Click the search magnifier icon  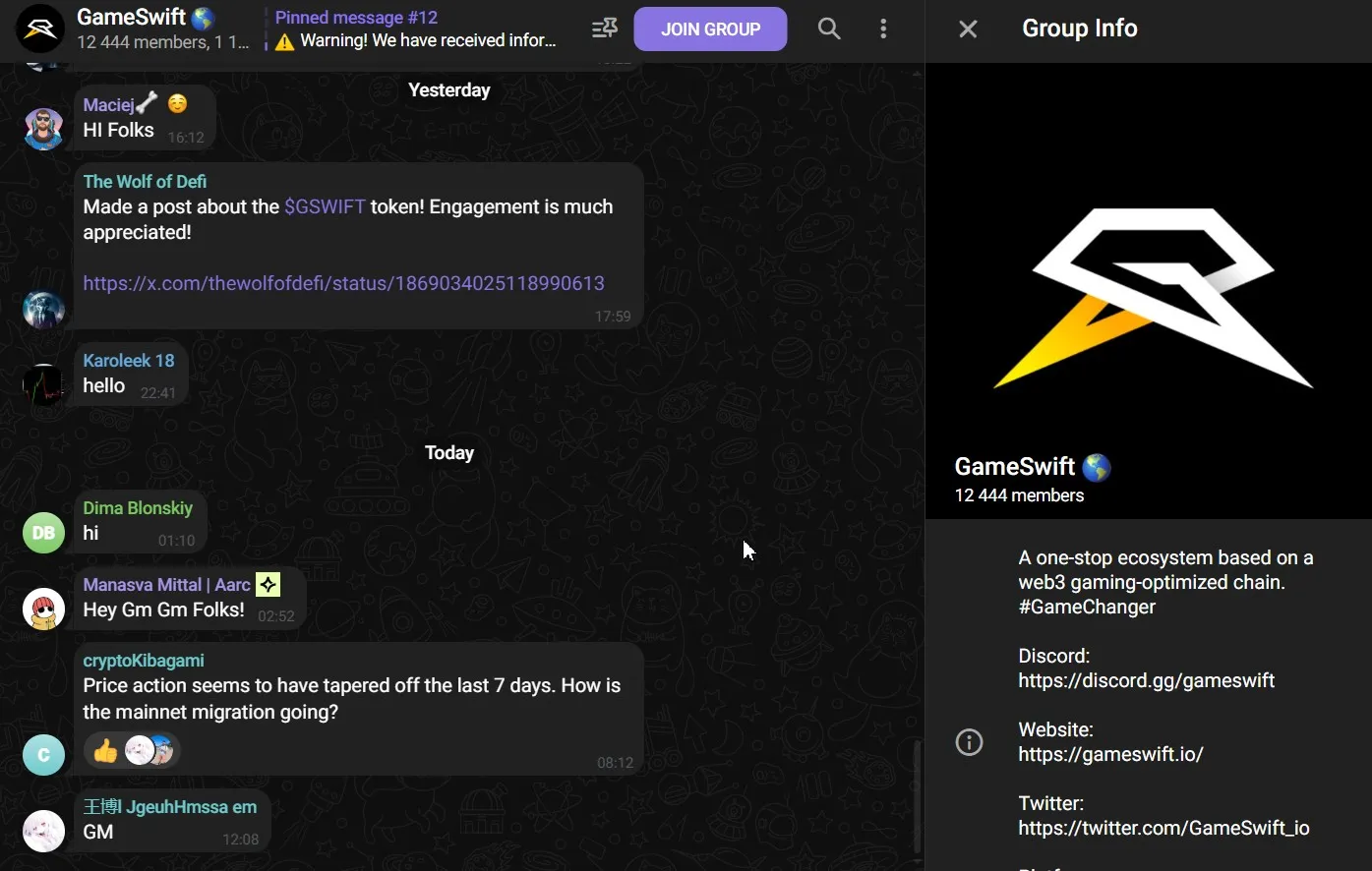(x=829, y=29)
